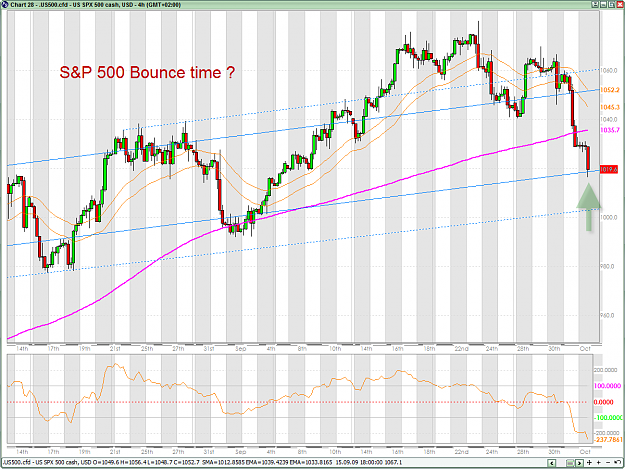This screenshot has height=469, width=625.
Task: Click the 'EMA=1033.8165' status bar value
Action: [311, 463]
